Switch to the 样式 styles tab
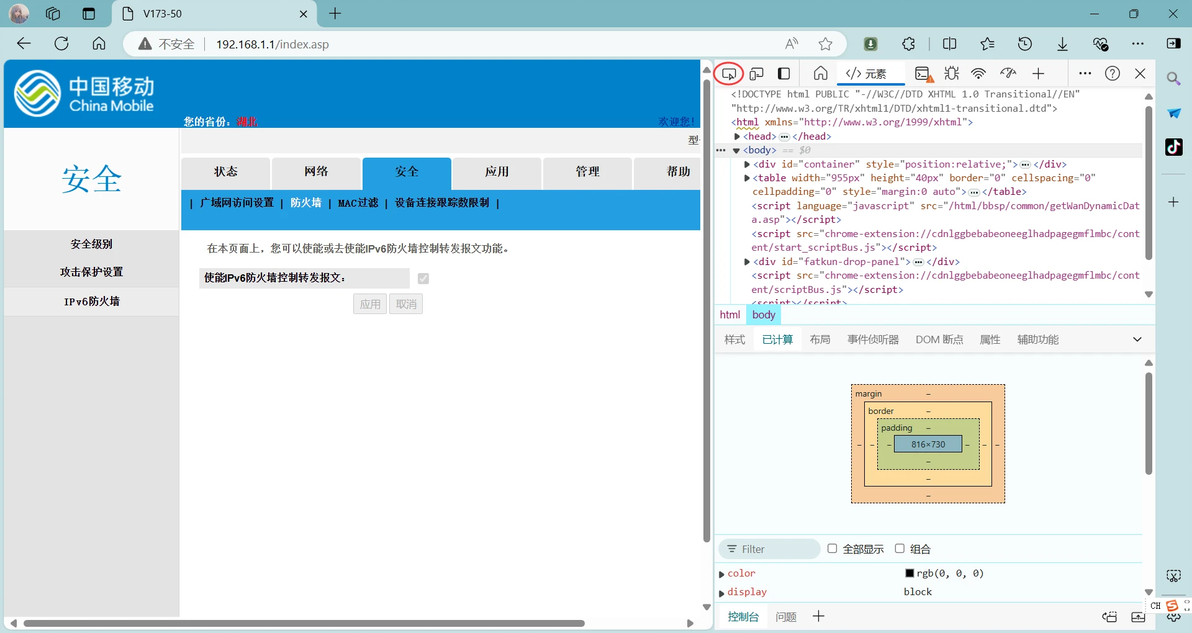This screenshot has height=633, width=1192. click(734, 340)
